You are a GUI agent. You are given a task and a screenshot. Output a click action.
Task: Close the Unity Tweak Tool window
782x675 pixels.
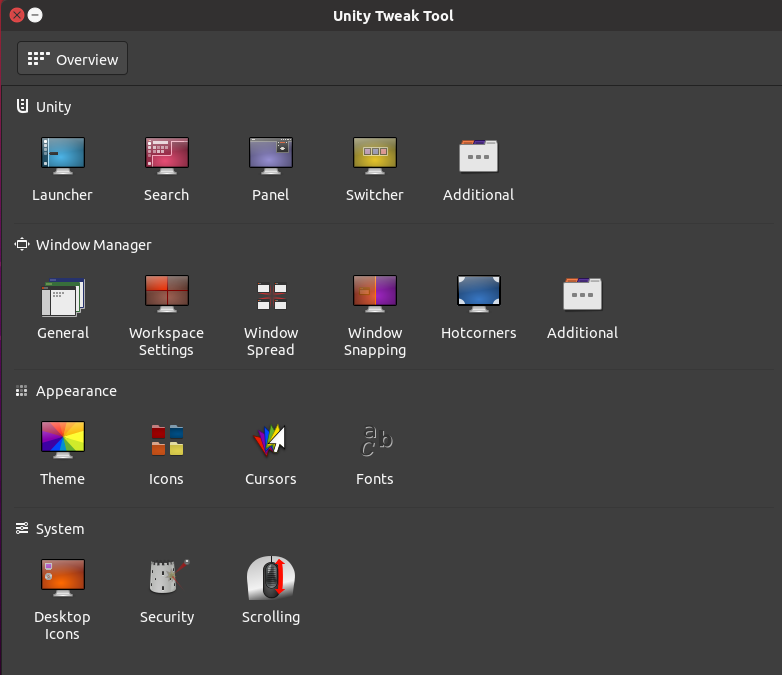tap(17, 15)
